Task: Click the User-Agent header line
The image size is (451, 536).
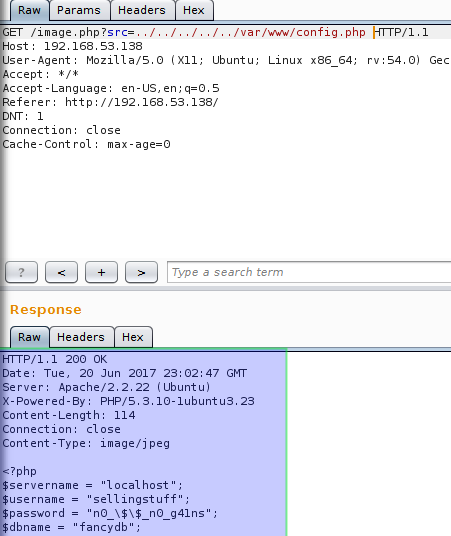Action: (x=226, y=60)
